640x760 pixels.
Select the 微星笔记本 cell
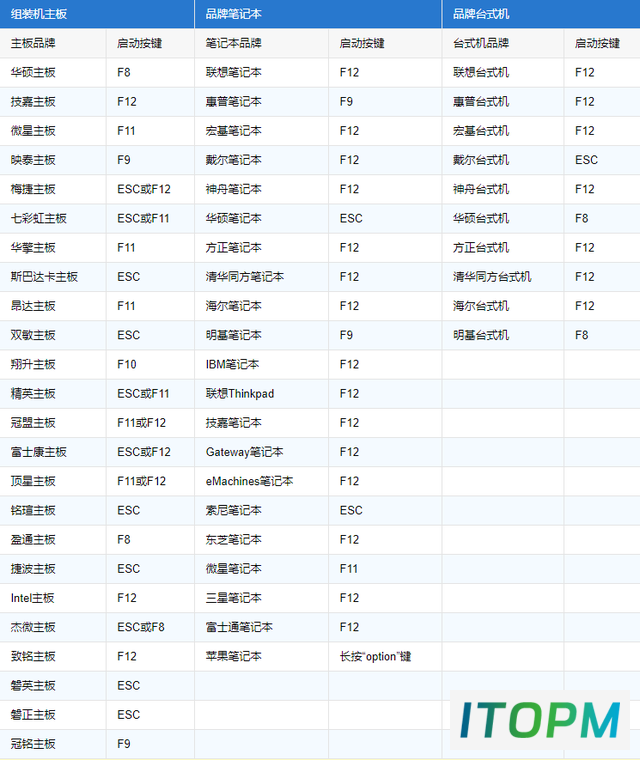[261, 569]
